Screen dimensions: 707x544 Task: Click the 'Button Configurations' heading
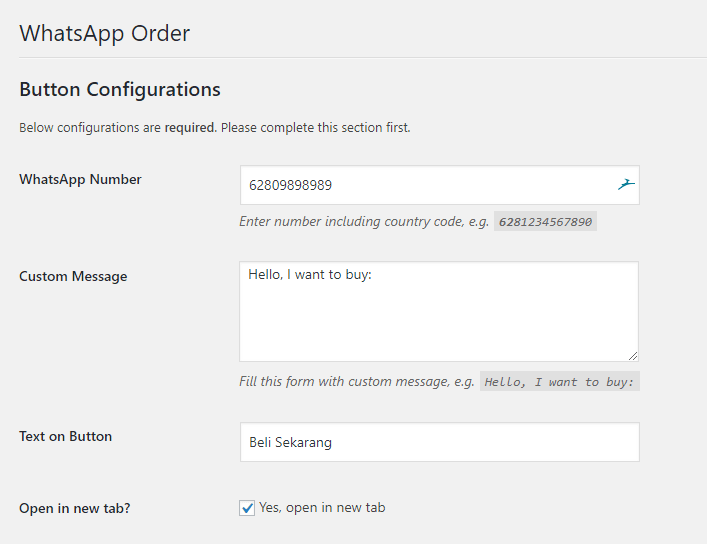pyautogui.click(x=120, y=89)
